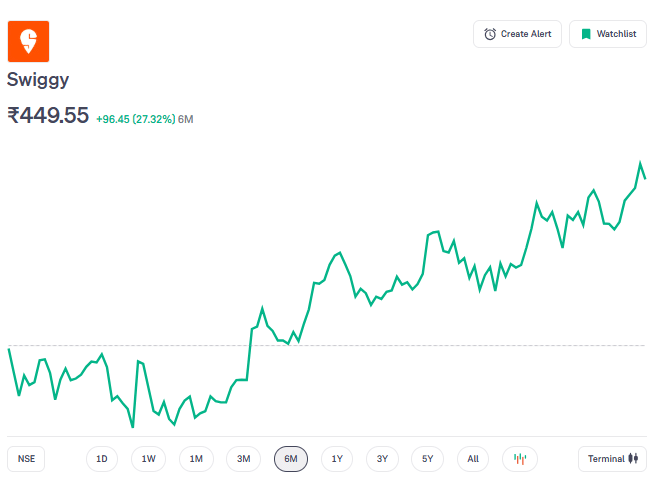Add the stock to Watchlist
The height and width of the screenshot is (477, 663).
pyautogui.click(x=608, y=34)
